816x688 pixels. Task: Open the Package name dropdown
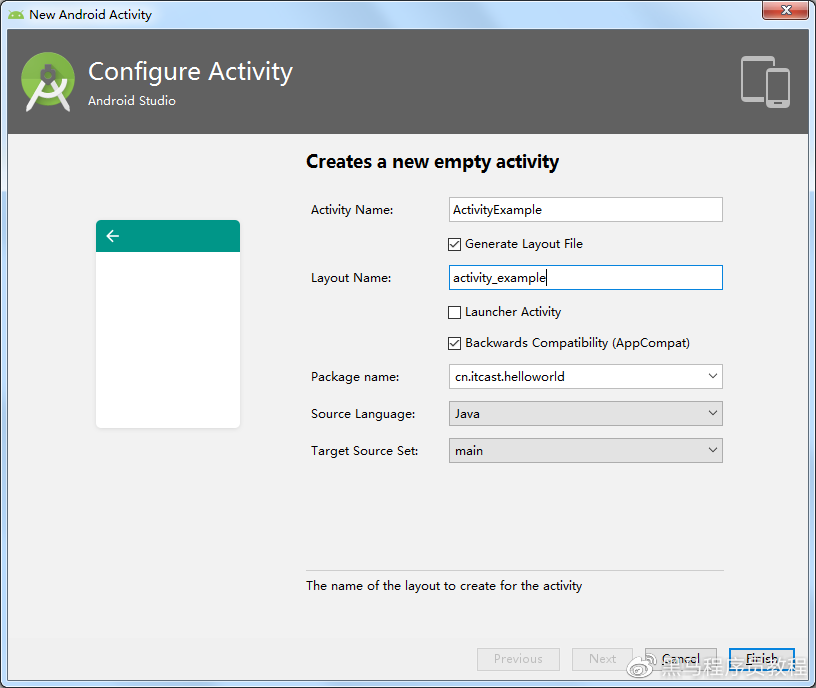click(x=712, y=376)
